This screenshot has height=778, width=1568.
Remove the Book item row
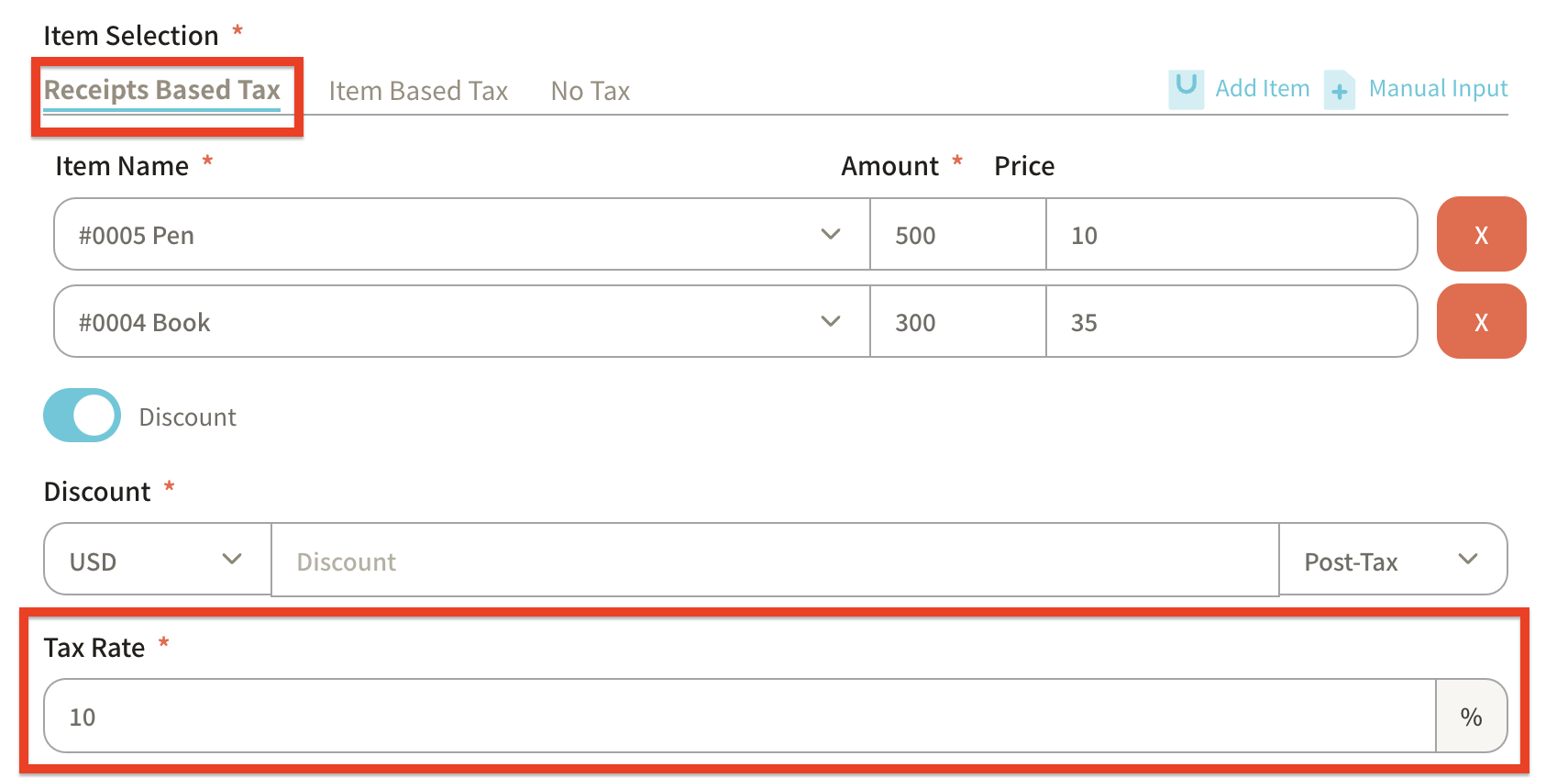pyautogui.click(x=1480, y=322)
